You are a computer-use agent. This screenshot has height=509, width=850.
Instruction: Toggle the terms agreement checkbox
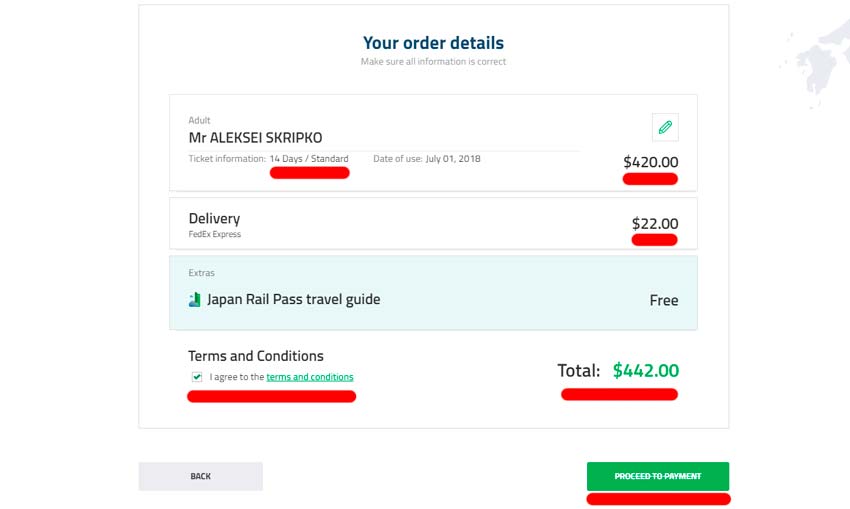click(196, 377)
